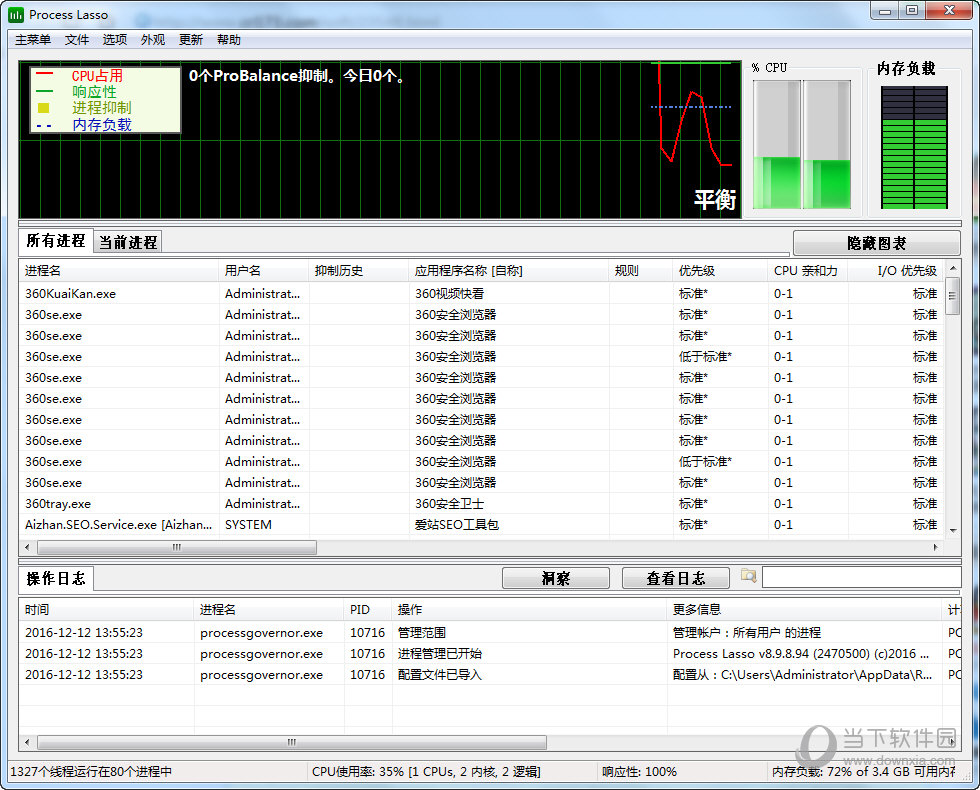Switch to the 当前进程 tab
Image resolution: width=980 pixels, height=790 pixels.
pyautogui.click(x=128, y=242)
